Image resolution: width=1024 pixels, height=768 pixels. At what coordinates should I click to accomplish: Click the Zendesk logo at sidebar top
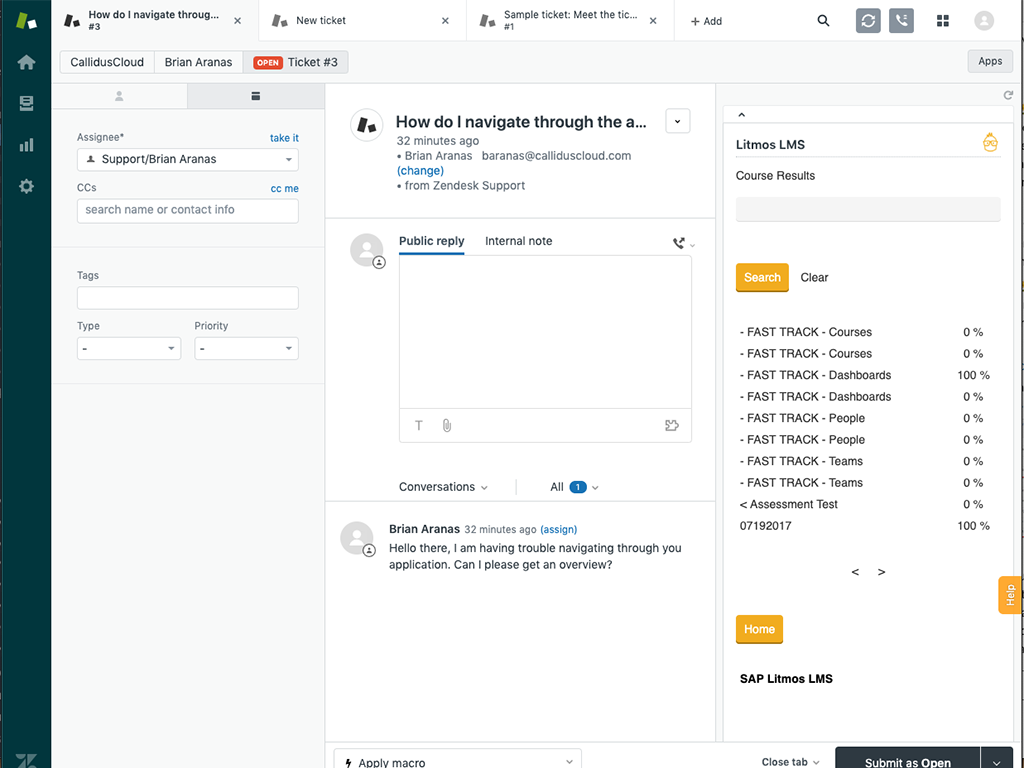coord(26,20)
